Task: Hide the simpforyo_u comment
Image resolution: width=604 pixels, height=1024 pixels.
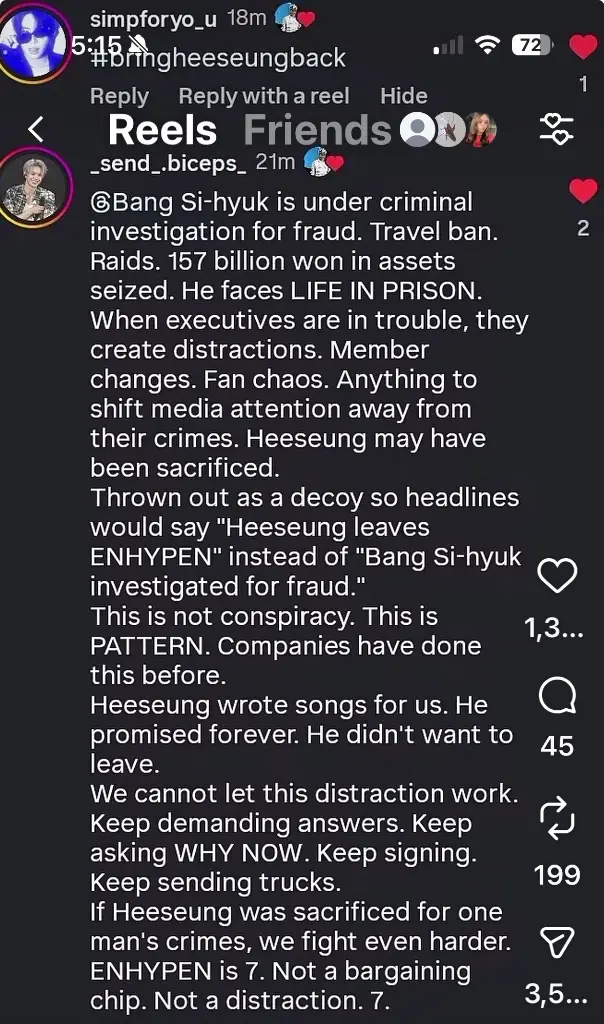Action: click(403, 96)
